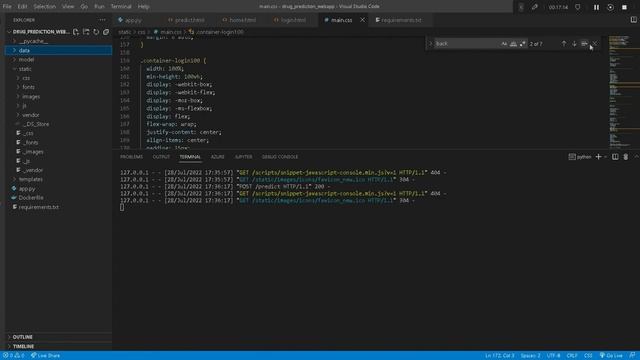The height and width of the screenshot is (360, 640).
Task: Open the Run menu
Action: point(99,7)
